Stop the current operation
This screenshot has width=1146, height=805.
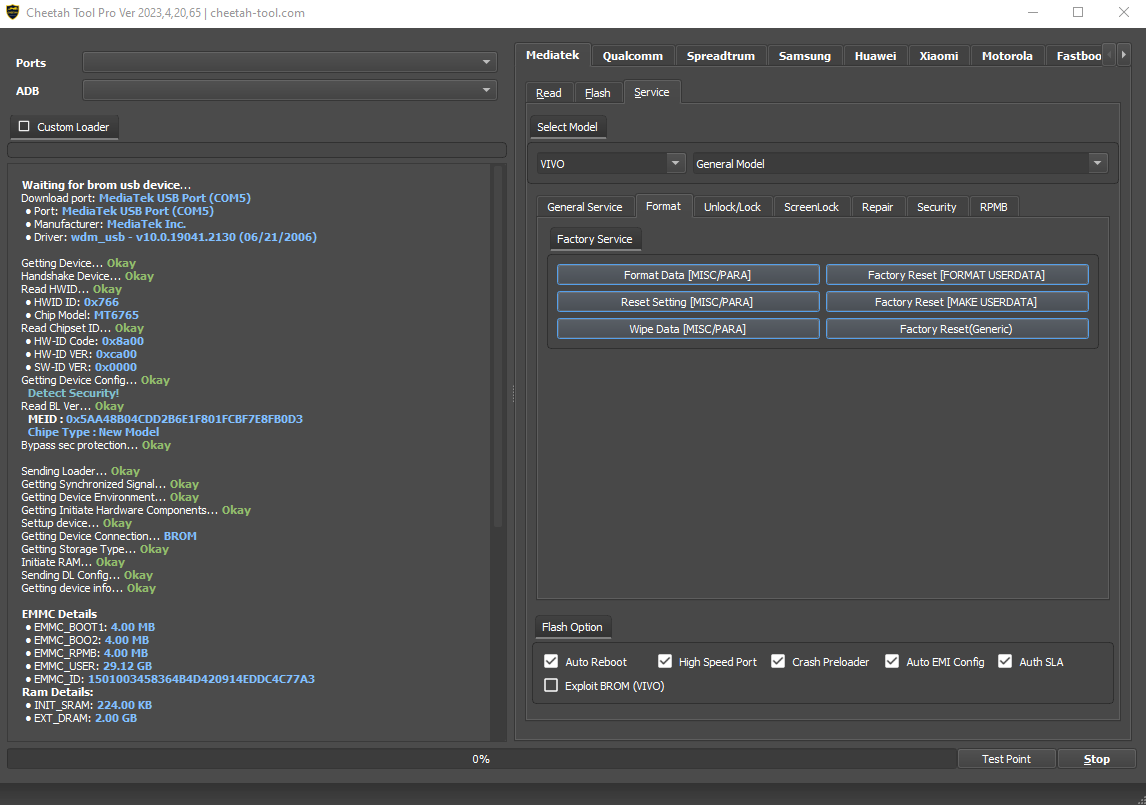pyautogui.click(x=1096, y=758)
